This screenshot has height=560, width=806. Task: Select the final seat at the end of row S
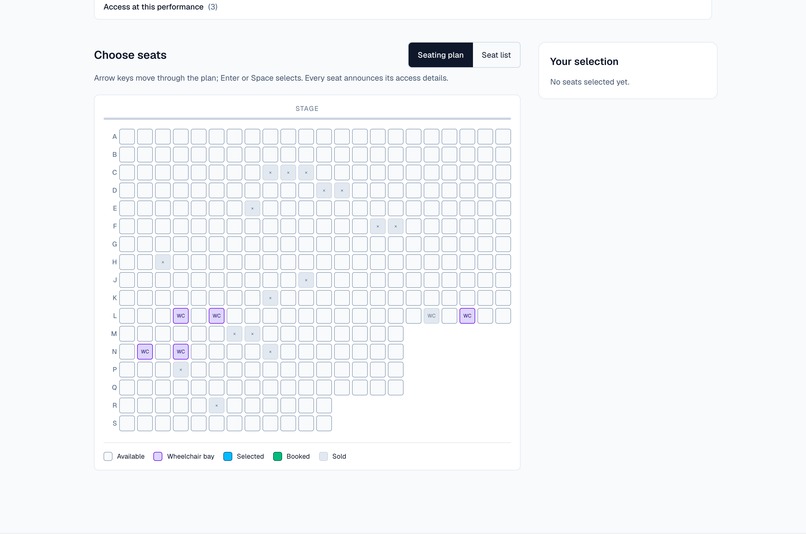[x=324, y=423]
